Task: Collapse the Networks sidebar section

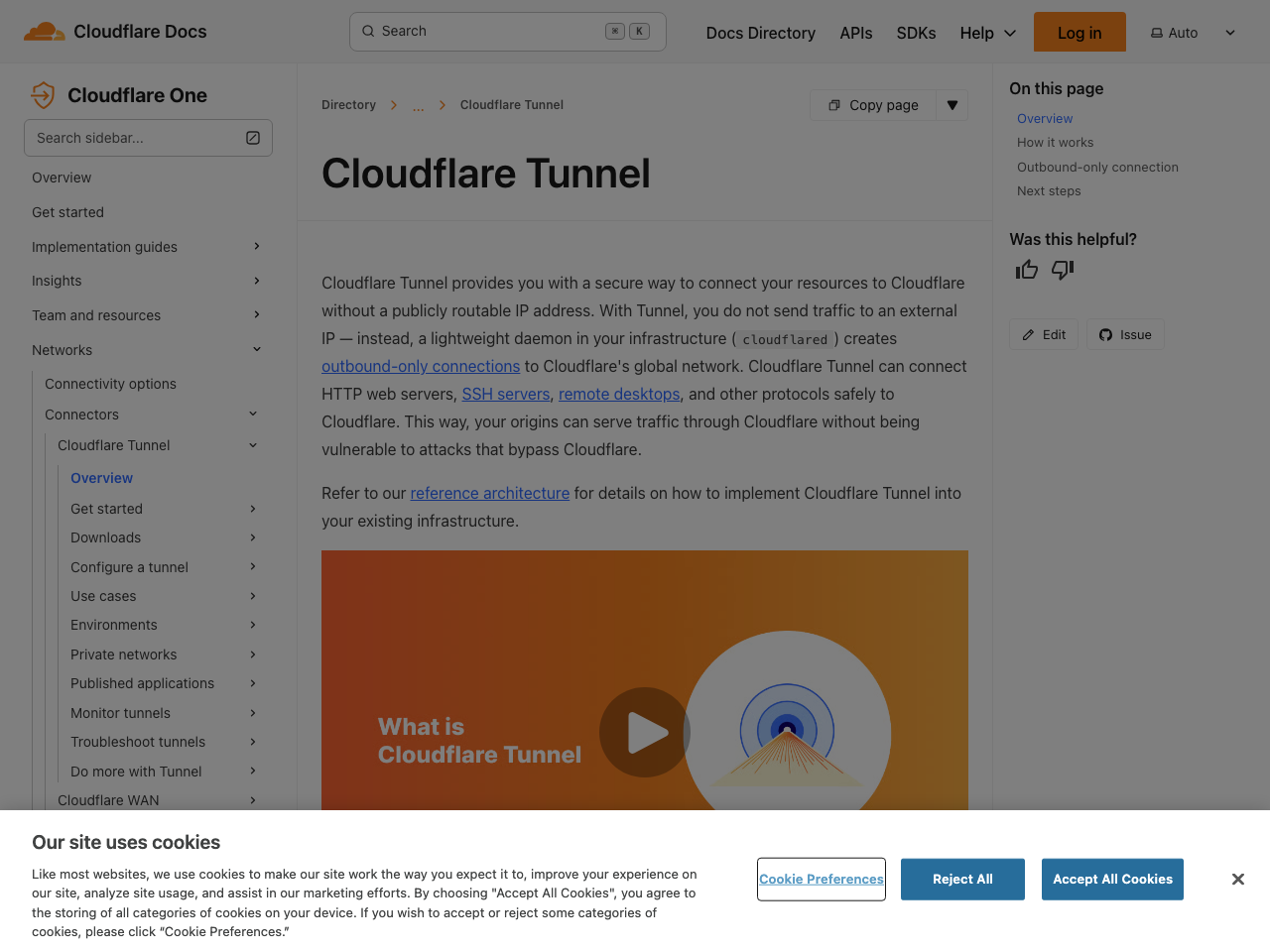Action: coord(256,349)
